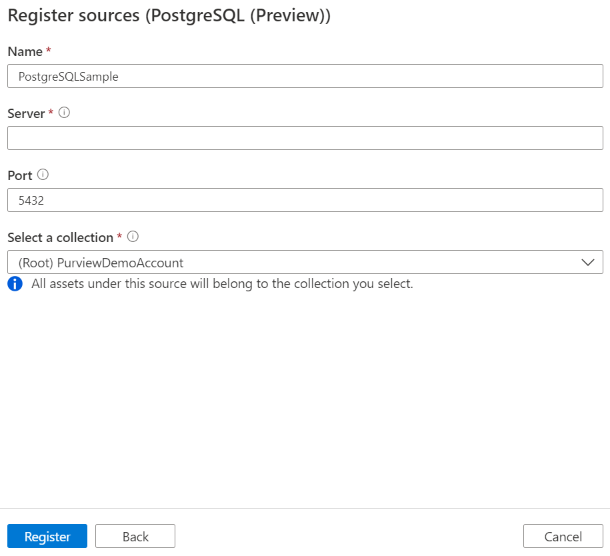Click the Port field showing 5432
This screenshot has width=610, height=556.
[305, 200]
